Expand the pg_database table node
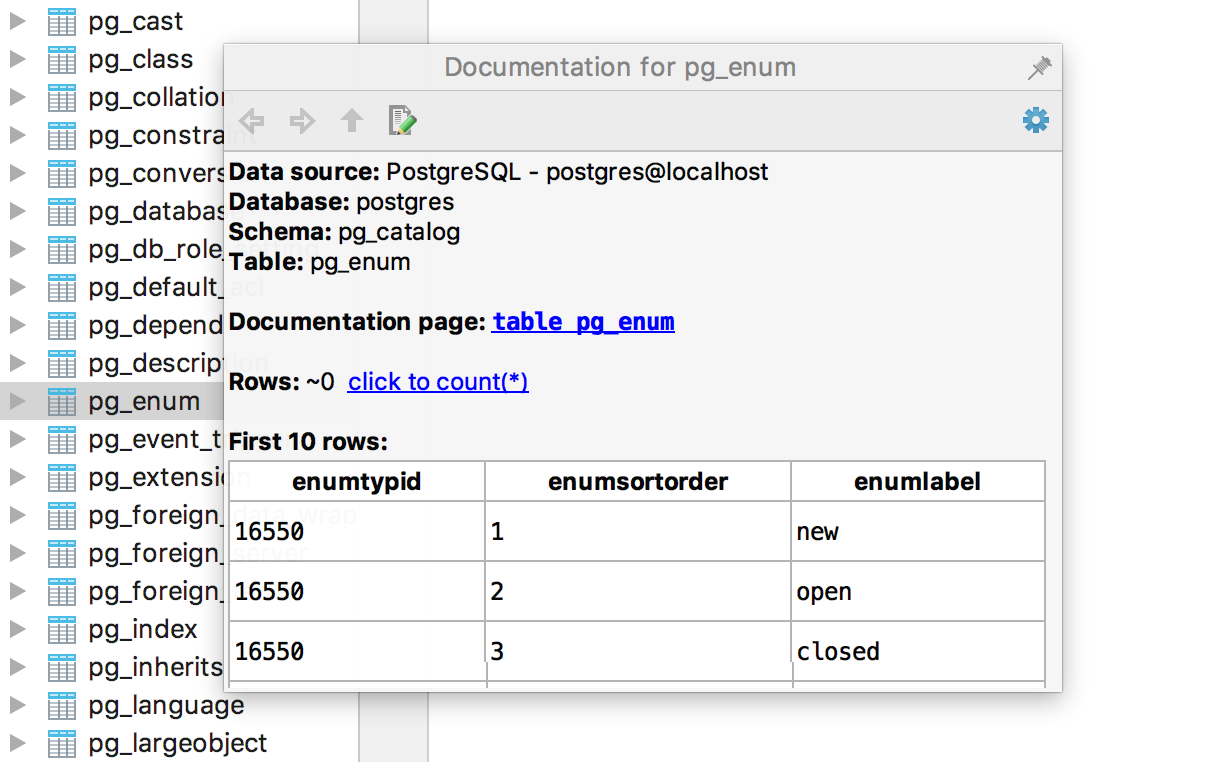This screenshot has height=762, width=1210. pos(17,211)
